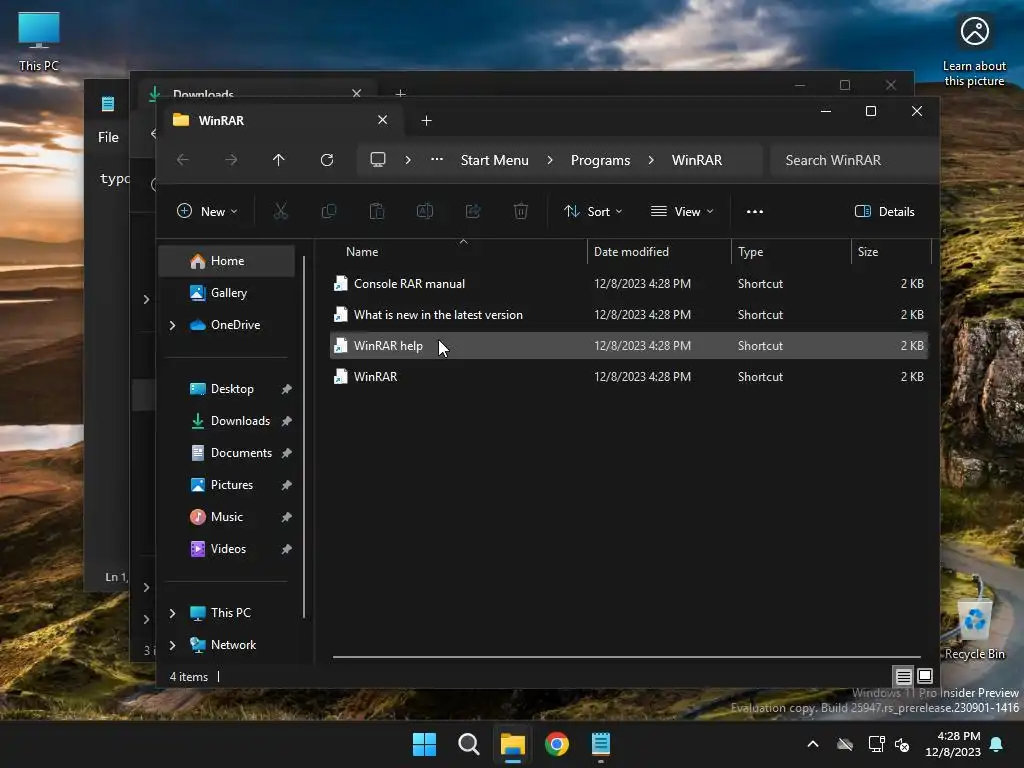Expand chevron after Start Menu in breadcrumb
Image resolution: width=1024 pixels, height=768 pixels.
pos(550,160)
